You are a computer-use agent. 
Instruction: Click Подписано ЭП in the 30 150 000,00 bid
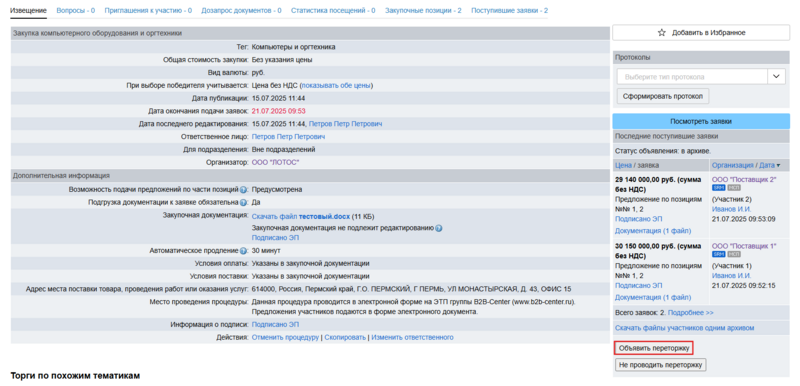[639, 286]
